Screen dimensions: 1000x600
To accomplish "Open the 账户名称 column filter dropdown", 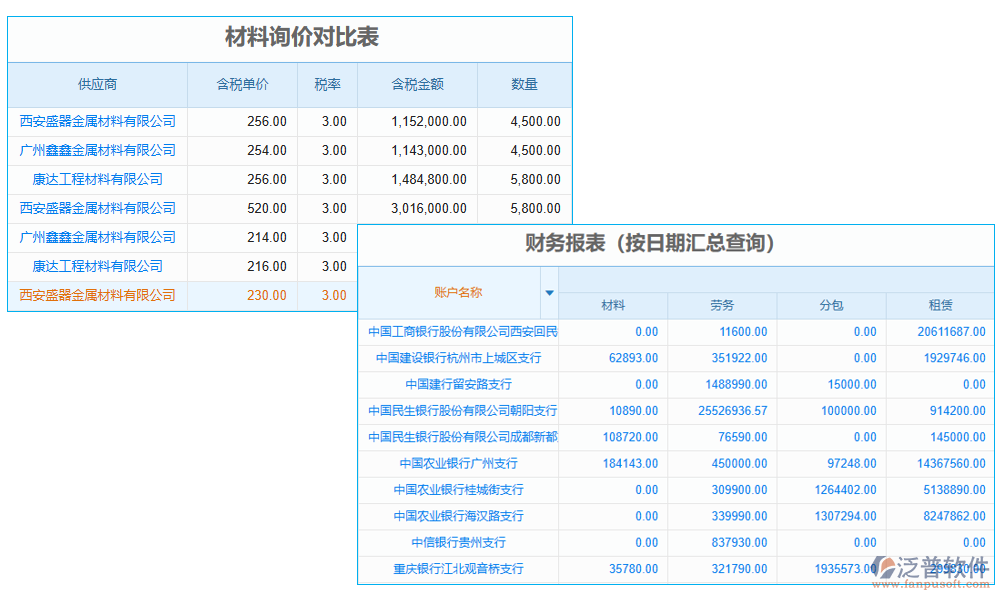I will 550,293.
